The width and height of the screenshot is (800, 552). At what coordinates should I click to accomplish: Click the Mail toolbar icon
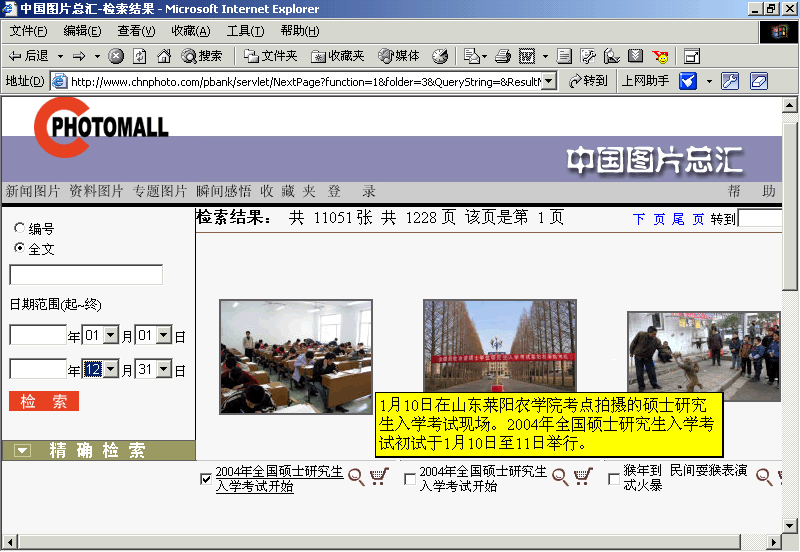pos(471,56)
